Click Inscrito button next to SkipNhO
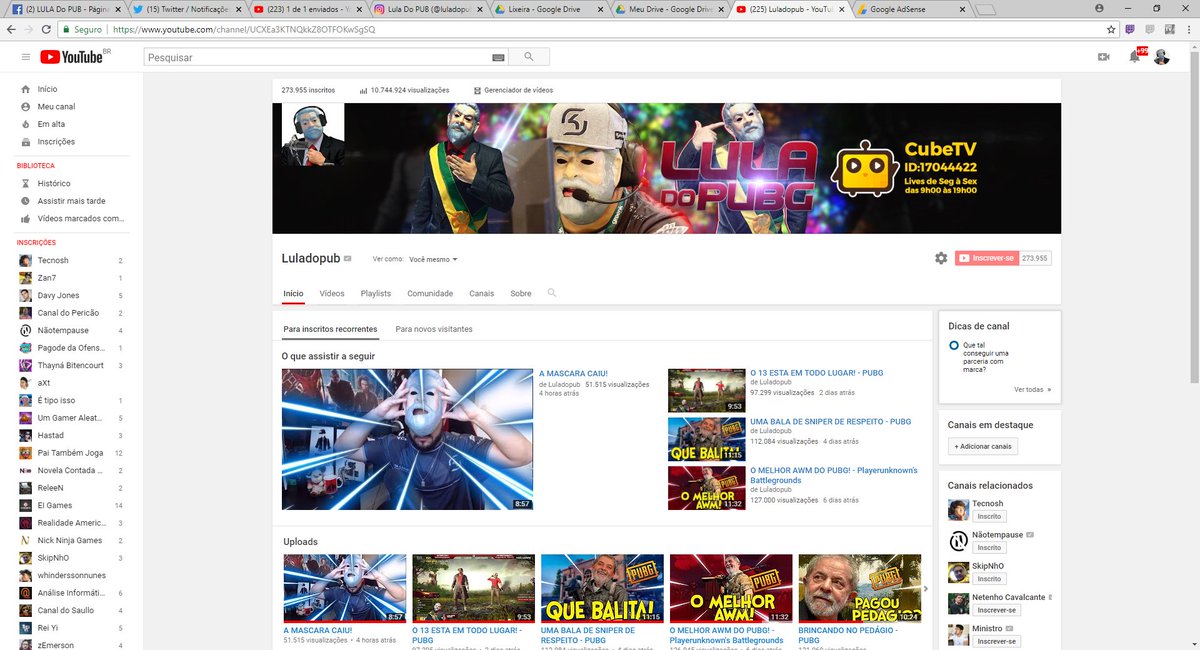The image size is (1200, 650). [989, 578]
